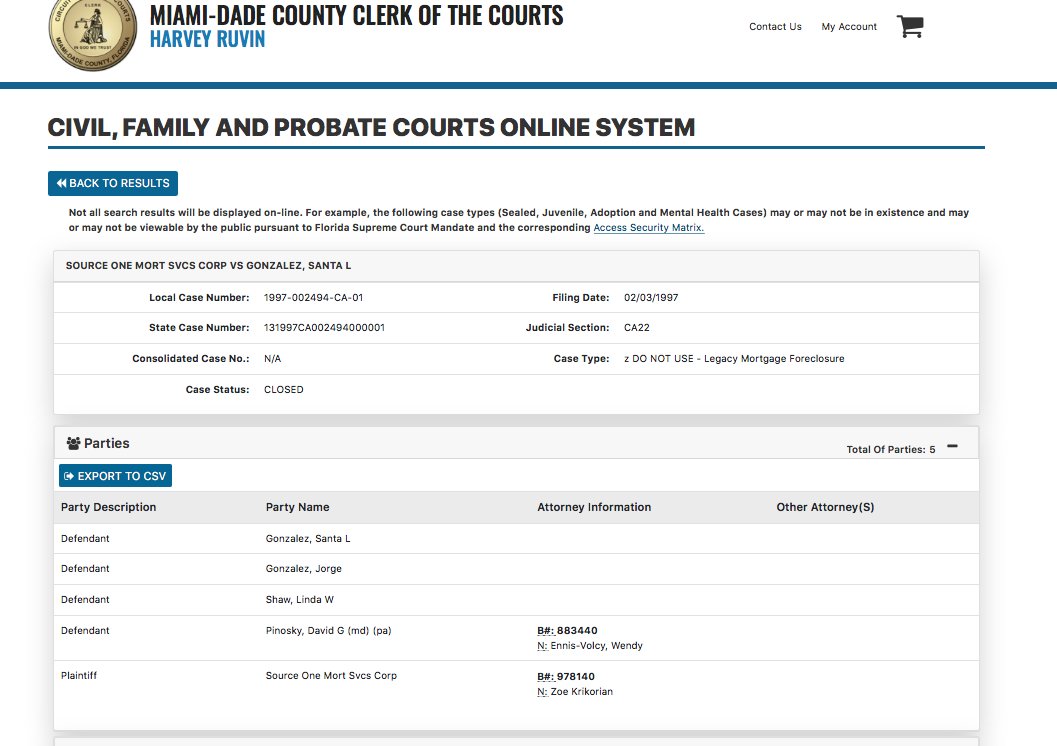Screen dimensions: 1057x746
Task: Select the Legacy Mortgage Foreclosure case type
Action: pyautogui.click(x=734, y=359)
